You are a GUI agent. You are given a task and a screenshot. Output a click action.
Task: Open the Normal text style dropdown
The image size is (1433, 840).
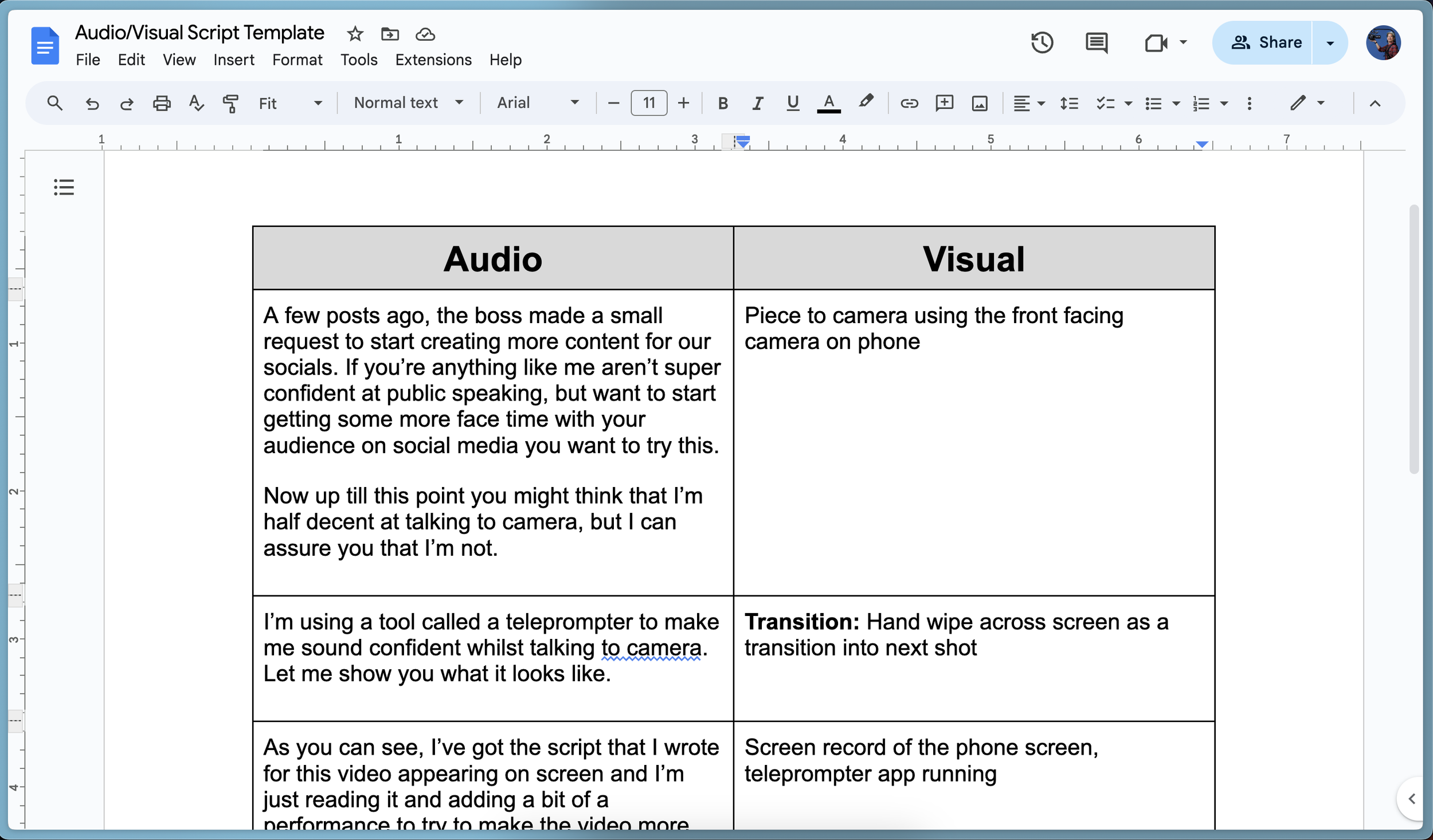tap(408, 103)
